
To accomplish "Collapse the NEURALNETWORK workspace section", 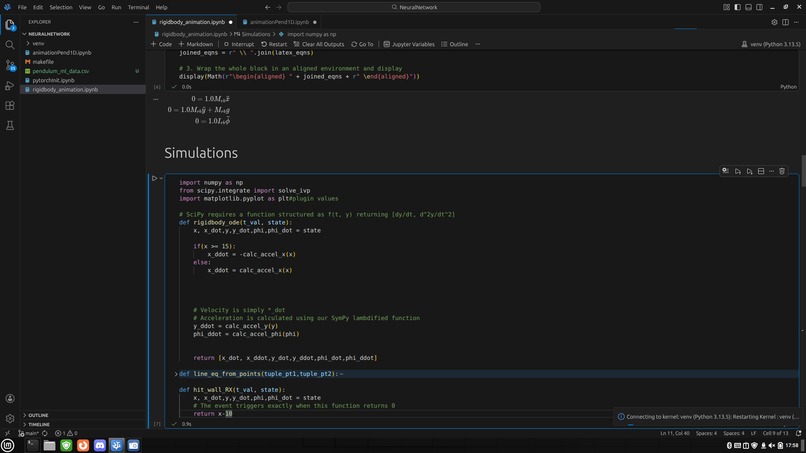I will 49,34.
